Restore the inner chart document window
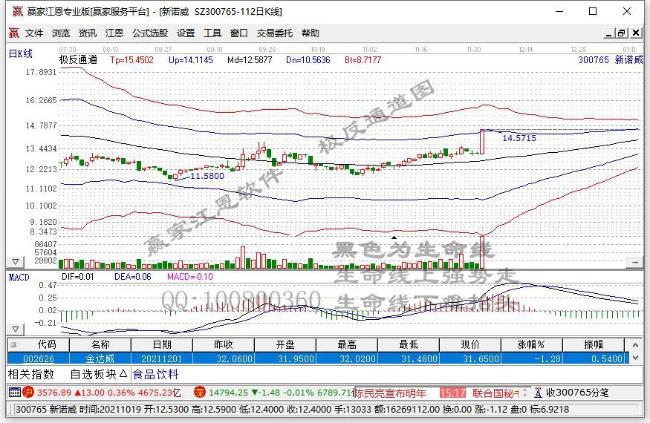 coord(622,33)
